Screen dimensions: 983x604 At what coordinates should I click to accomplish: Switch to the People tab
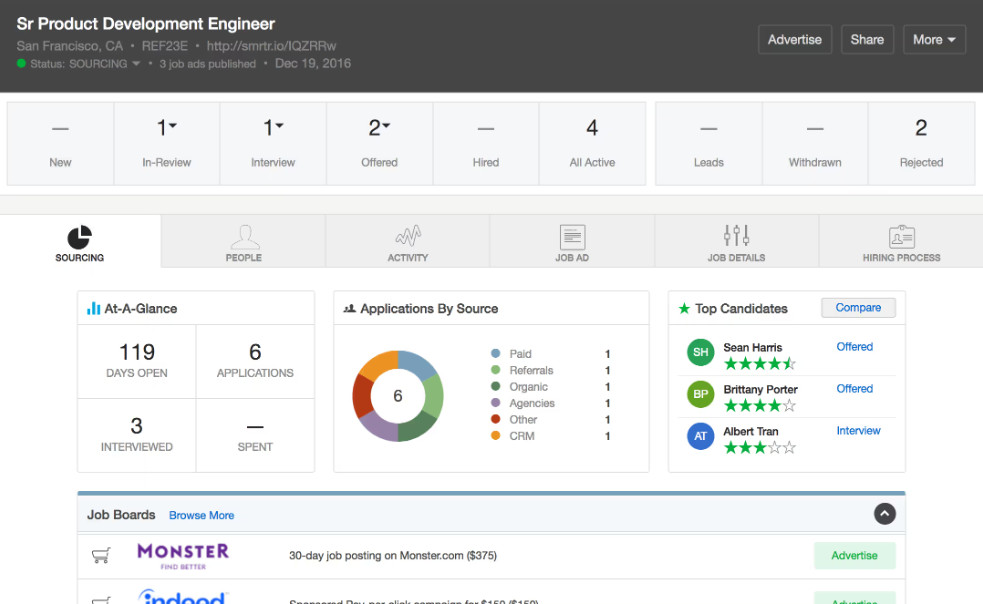pyautogui.click(x=243, y=240)
